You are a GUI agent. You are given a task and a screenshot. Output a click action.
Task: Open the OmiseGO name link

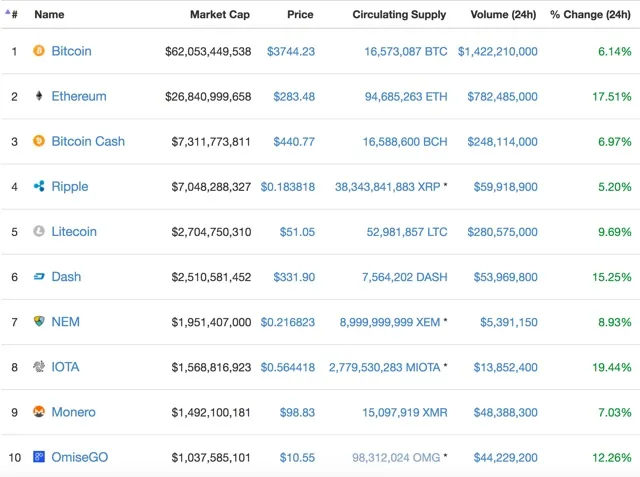pyautogui.click(x=80, y=457)
